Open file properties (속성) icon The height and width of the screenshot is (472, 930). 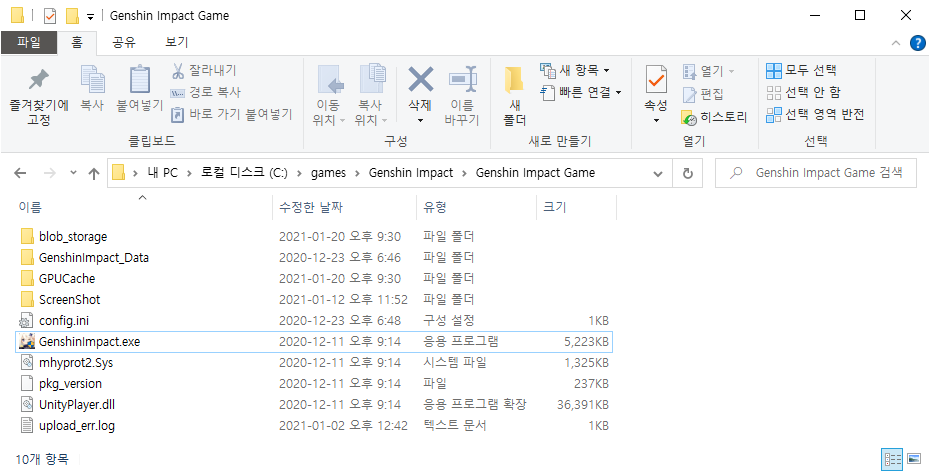pos(656,80)
